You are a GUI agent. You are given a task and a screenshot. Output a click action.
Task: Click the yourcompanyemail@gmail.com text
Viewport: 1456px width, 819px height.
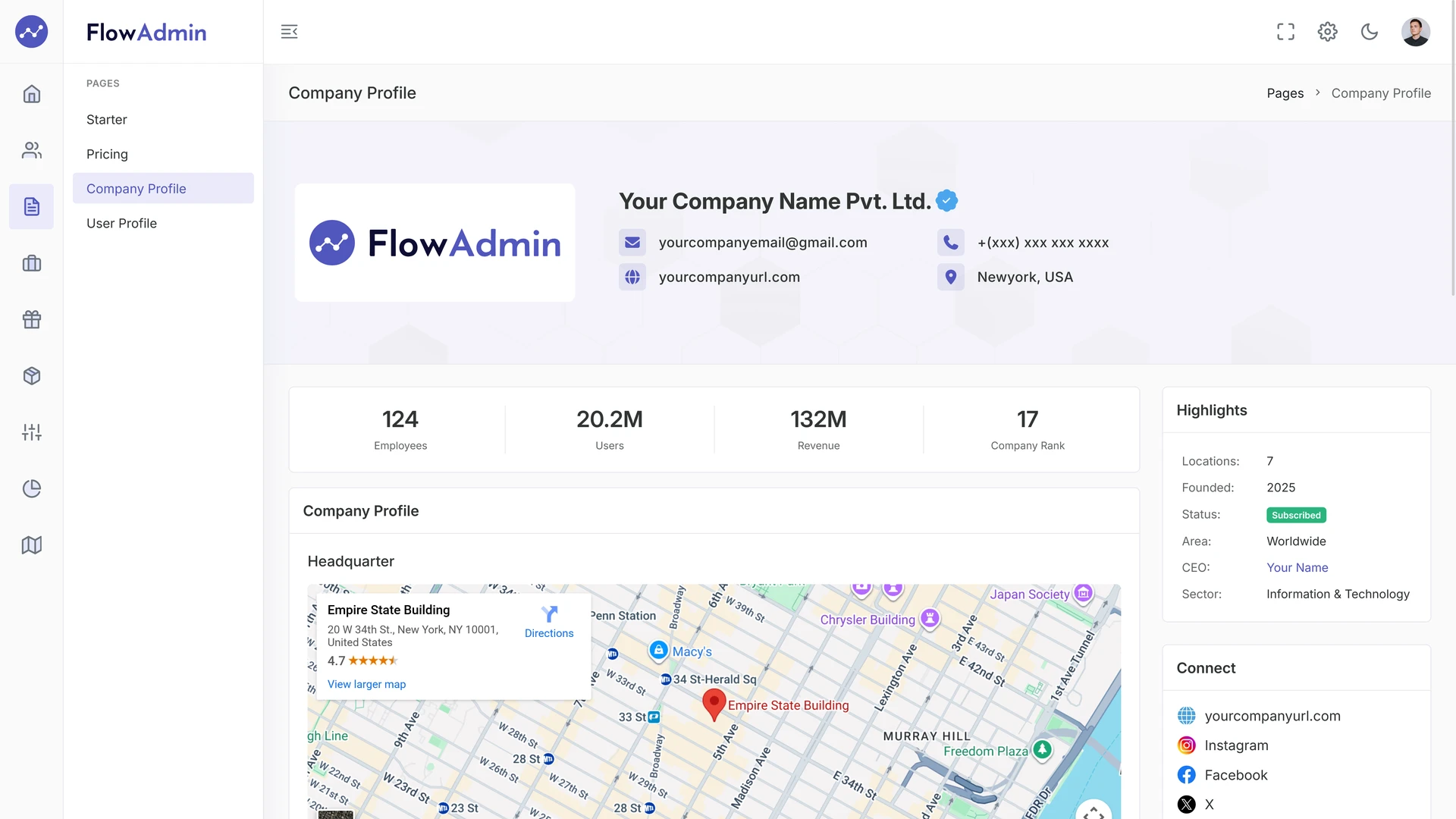point(763,243)
